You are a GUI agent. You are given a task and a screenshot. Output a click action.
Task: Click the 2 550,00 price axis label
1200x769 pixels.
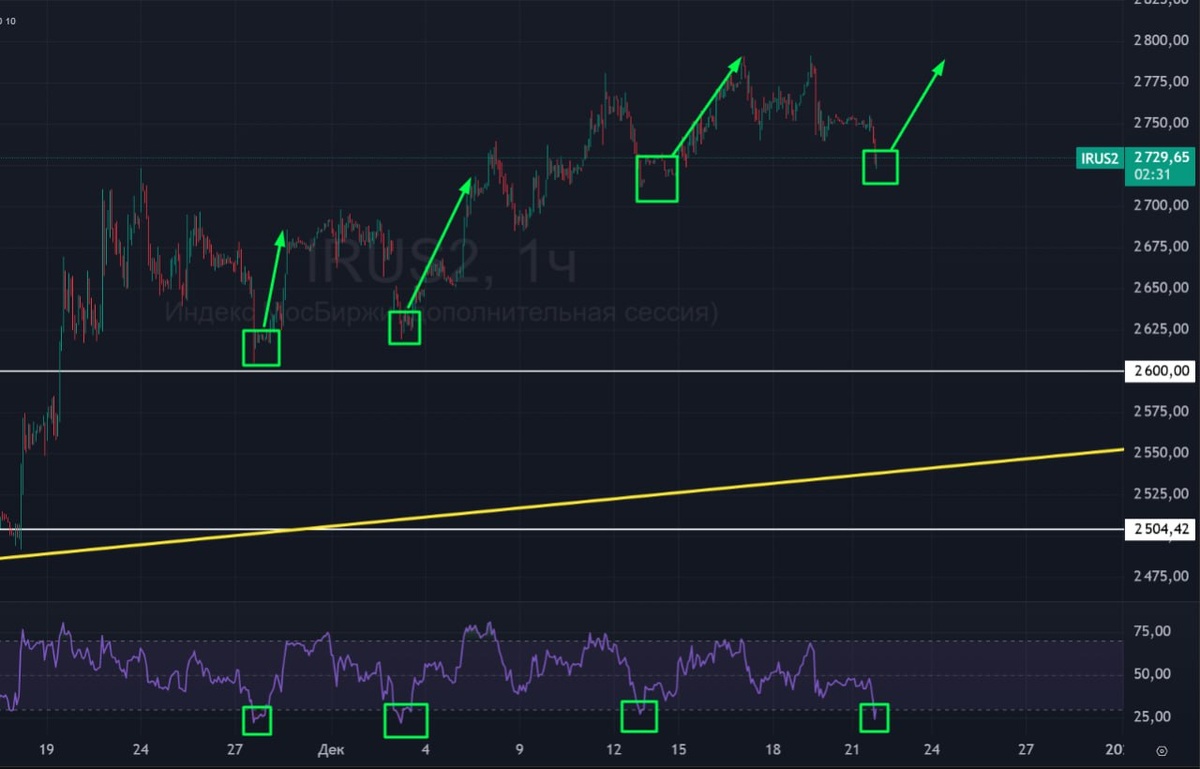[1161, 452]
